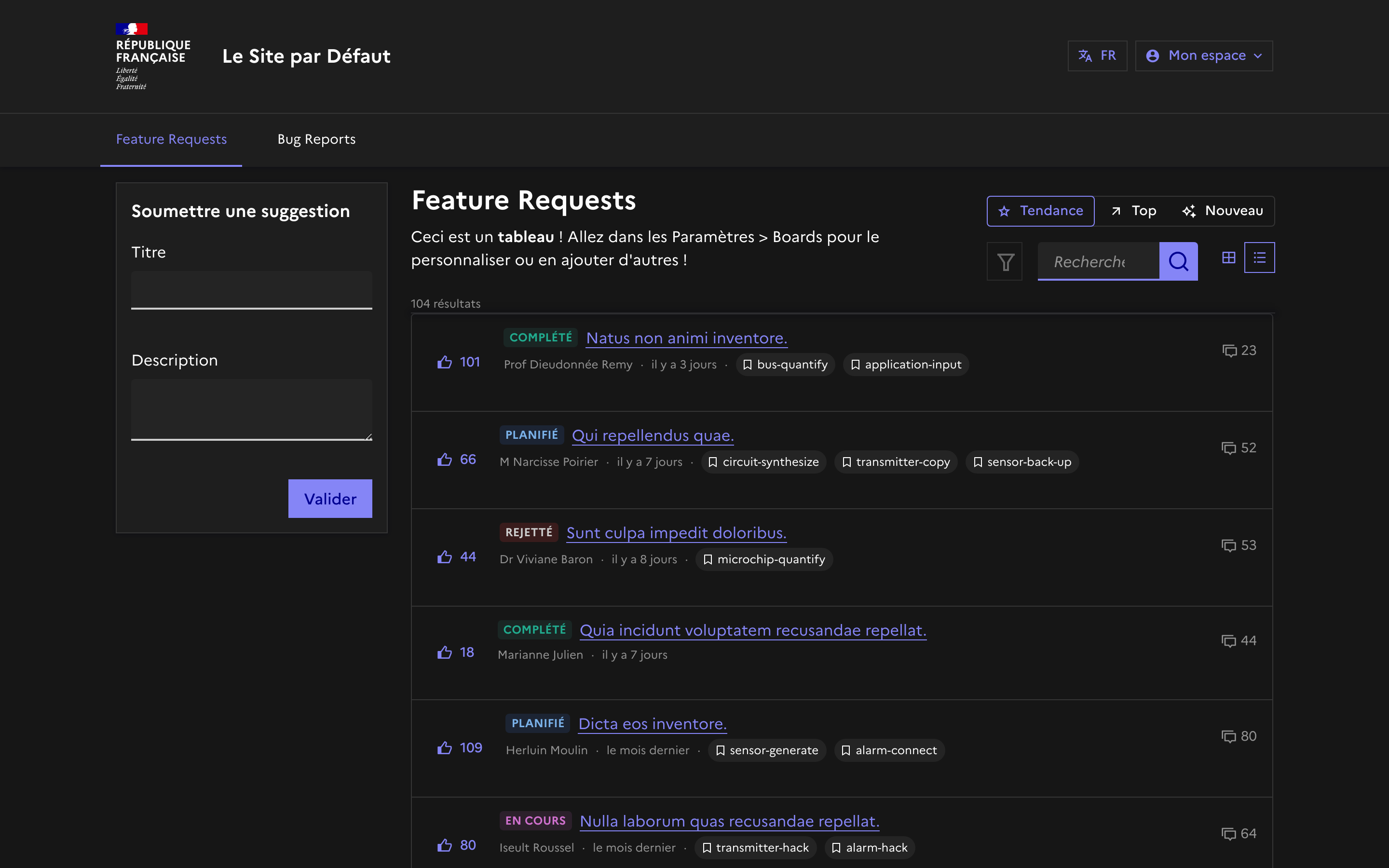The image size is (1389, 868).
Task: Select the Feature Requests tab
Action: tap(171, 139)
